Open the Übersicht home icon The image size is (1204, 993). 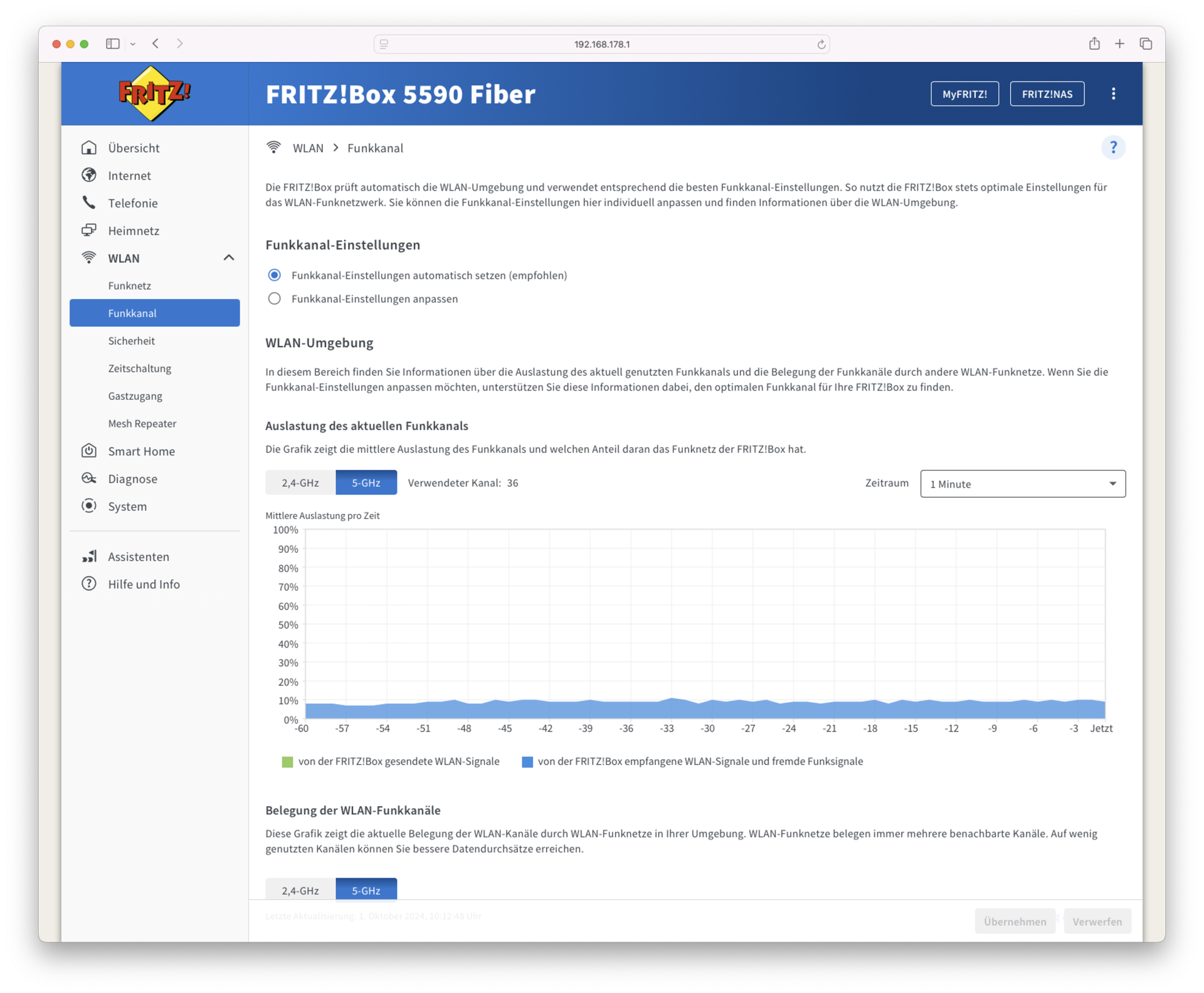[89, 147]
